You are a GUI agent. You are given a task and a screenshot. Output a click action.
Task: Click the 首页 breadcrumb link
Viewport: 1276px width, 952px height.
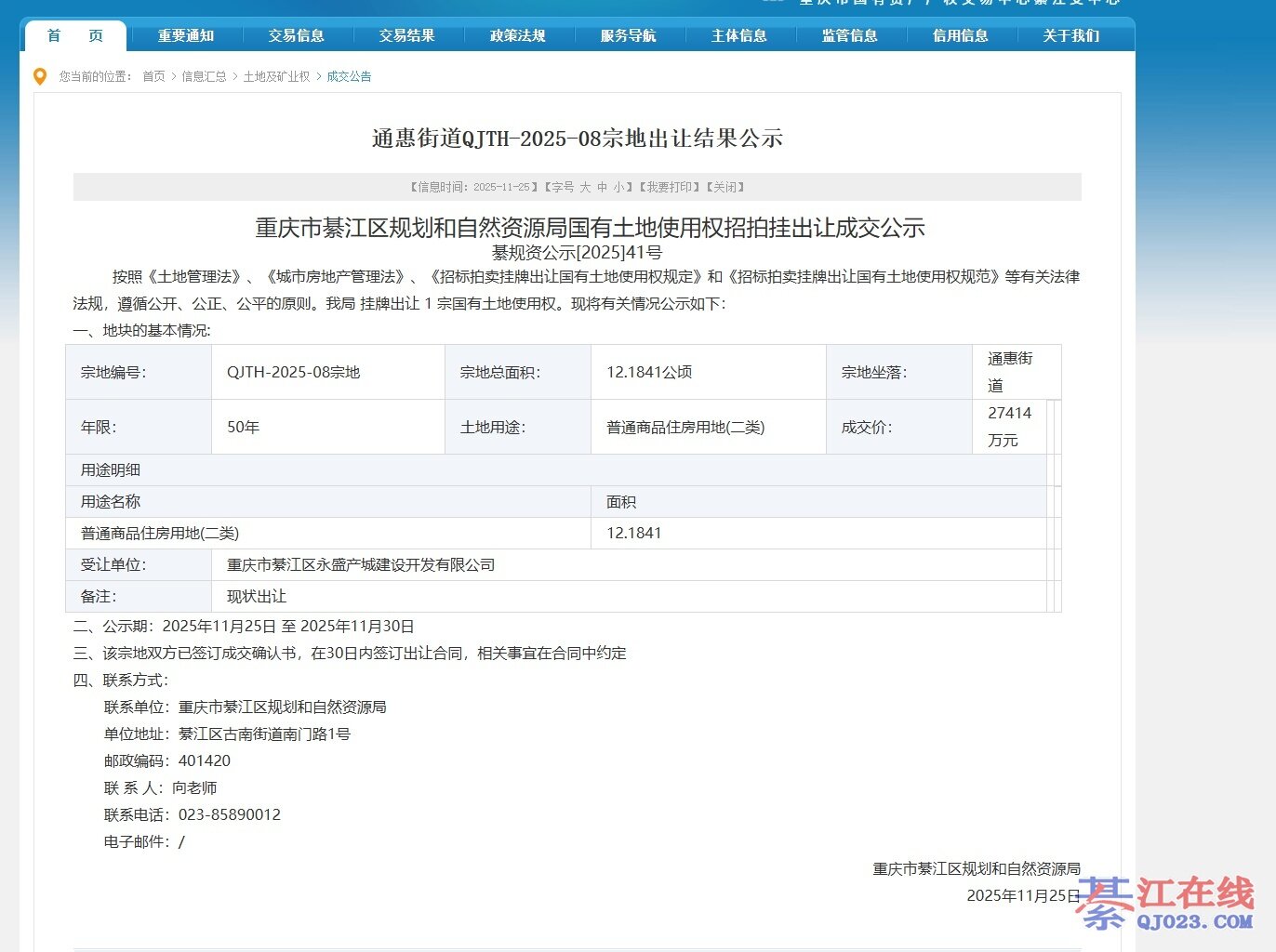click(x=153, y=77)
